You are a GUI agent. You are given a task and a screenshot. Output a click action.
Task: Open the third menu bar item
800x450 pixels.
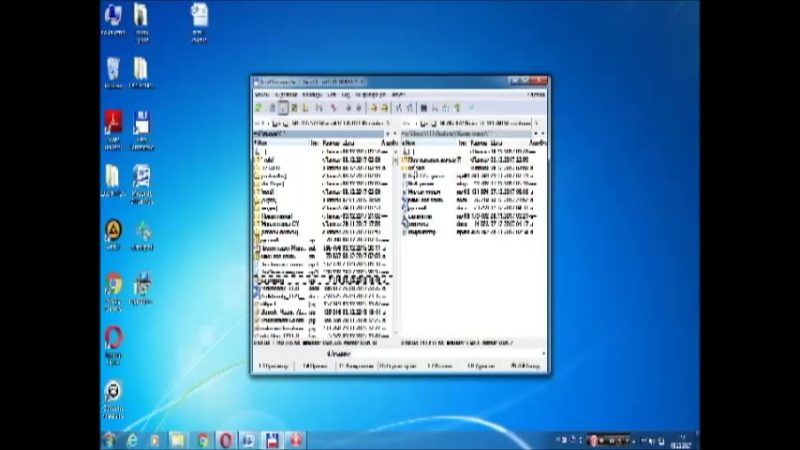[312, 95]
